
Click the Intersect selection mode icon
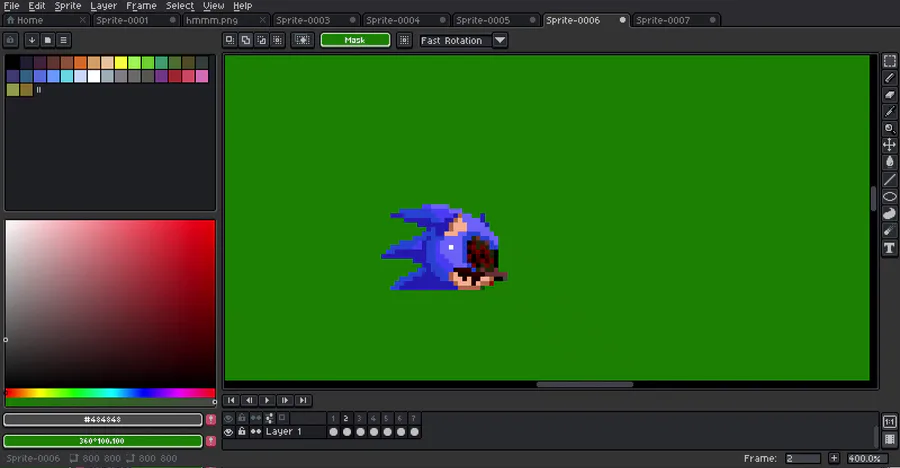(x=278, y=40)
